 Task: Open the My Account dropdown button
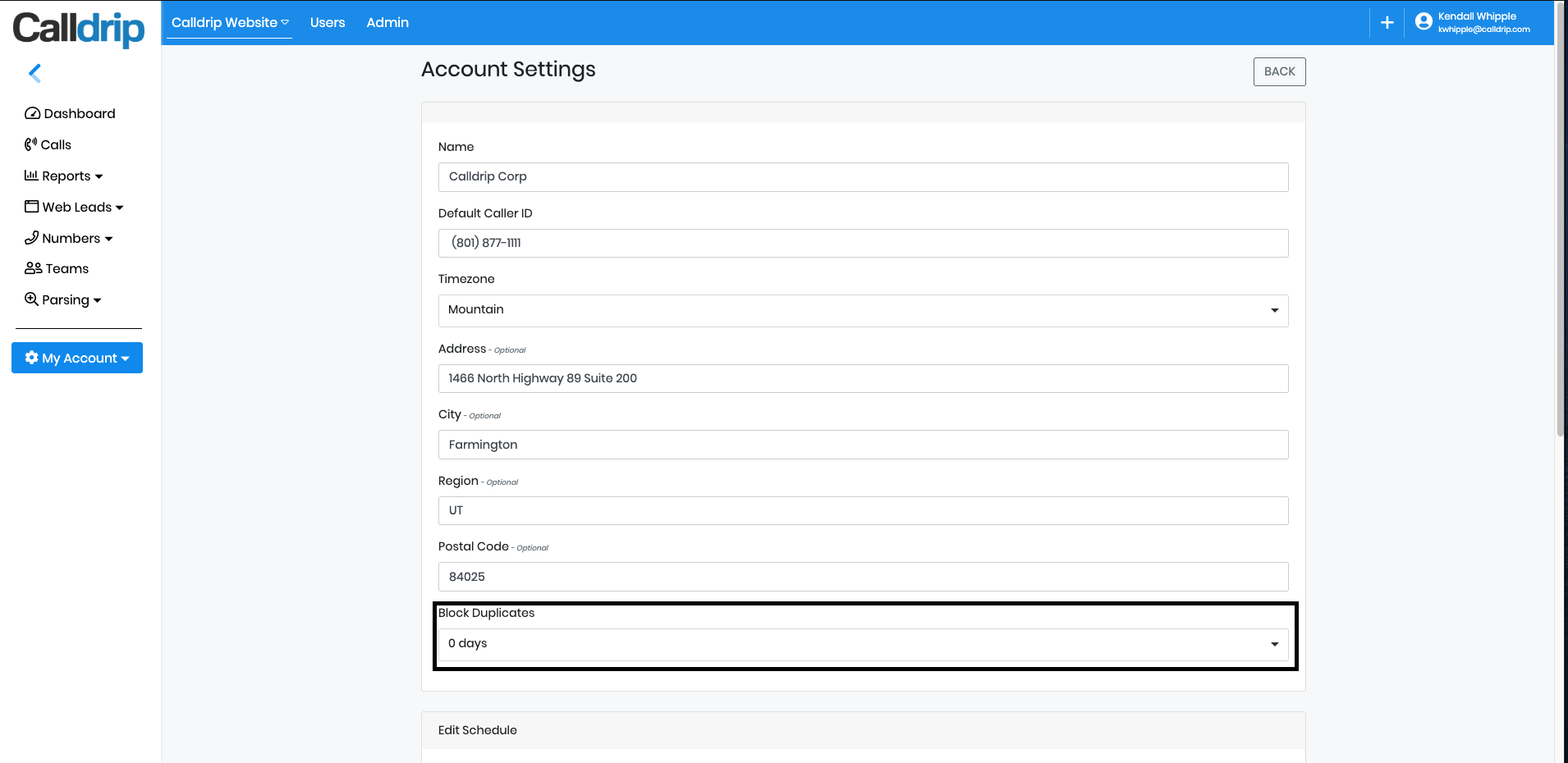(x=77, y=358)
